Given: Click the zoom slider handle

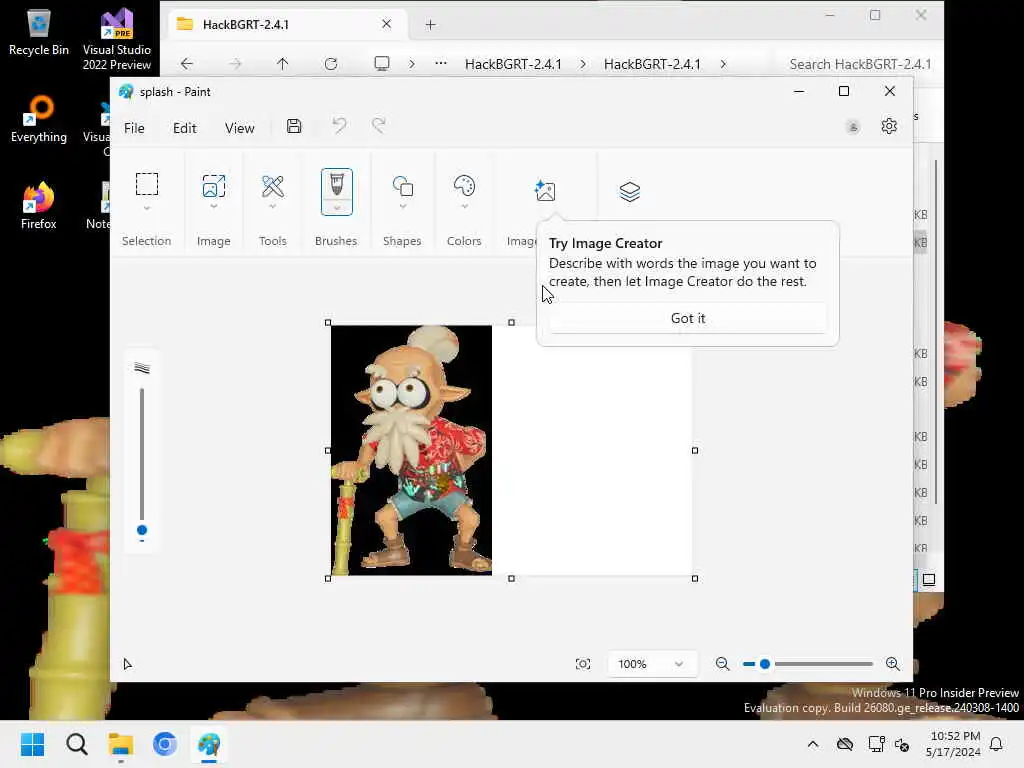Looking at the screenshot, I should coord(765,664).
